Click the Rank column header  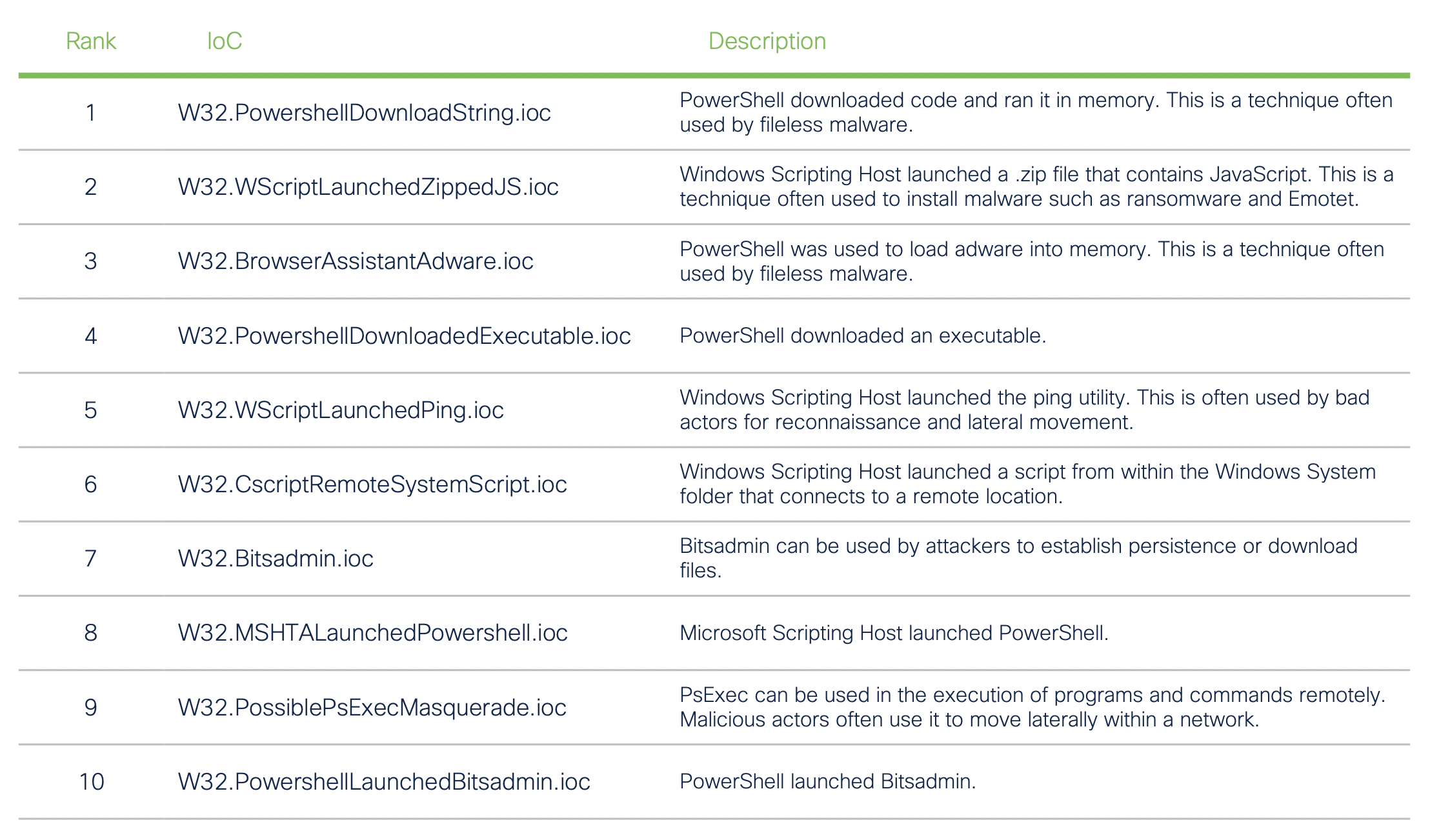pos(91,41)
